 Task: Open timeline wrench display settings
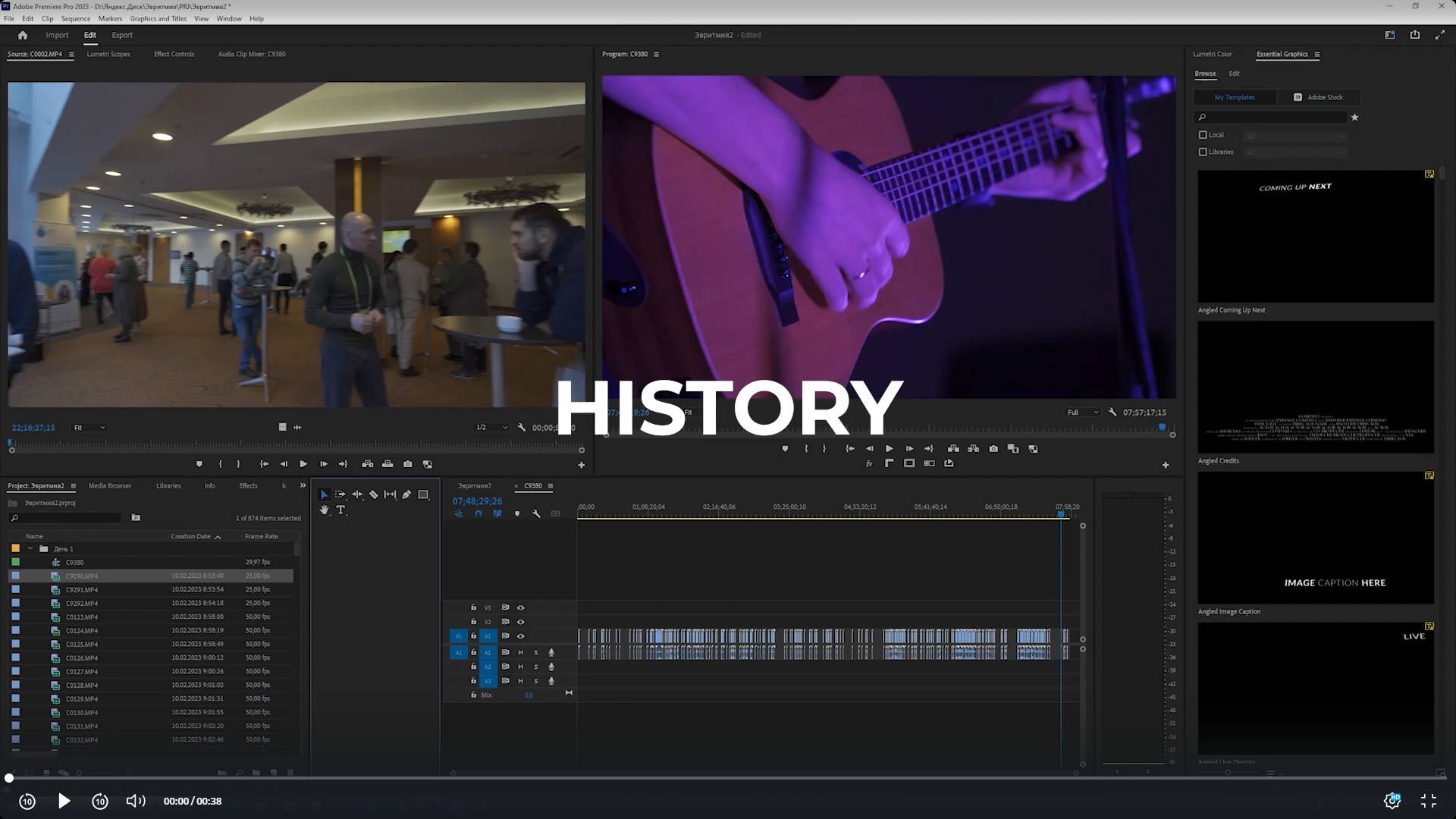(x=536, y=514)
